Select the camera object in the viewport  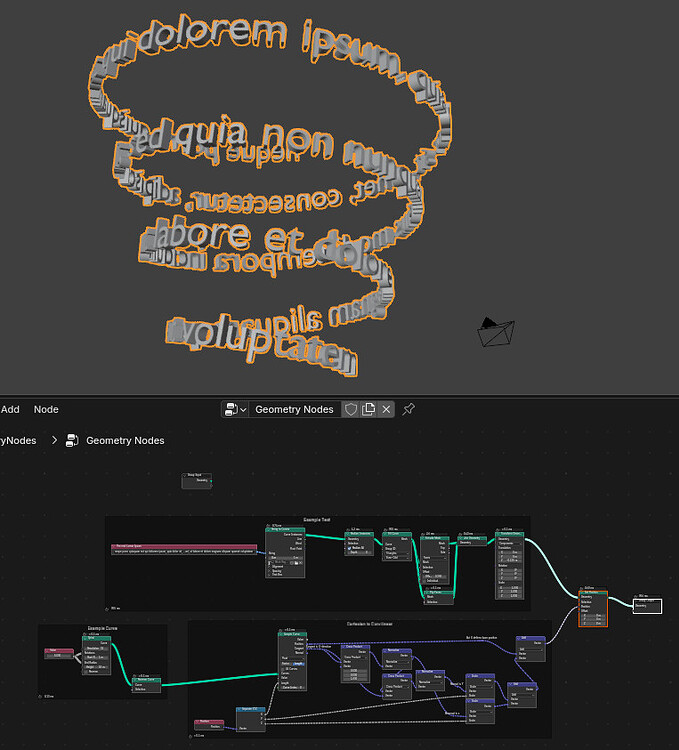[496, 331]
